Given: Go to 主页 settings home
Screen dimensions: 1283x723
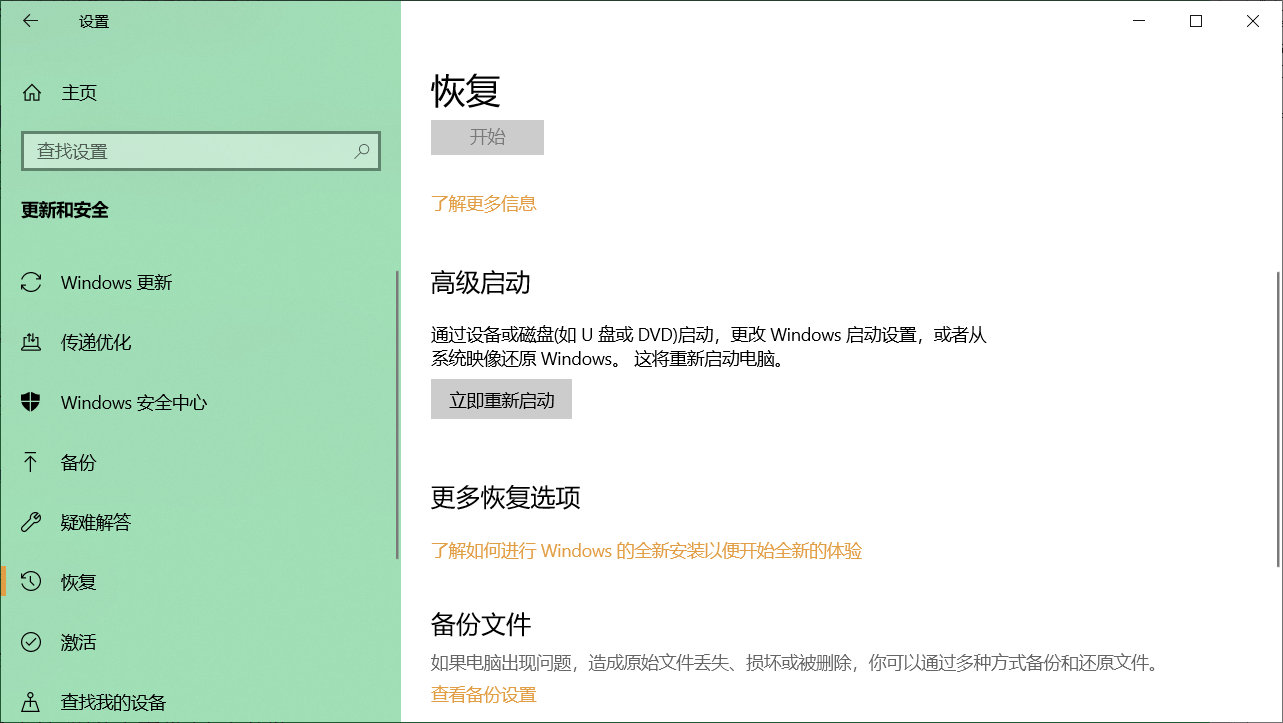Looking at the screenshot, I should (200, 93).
